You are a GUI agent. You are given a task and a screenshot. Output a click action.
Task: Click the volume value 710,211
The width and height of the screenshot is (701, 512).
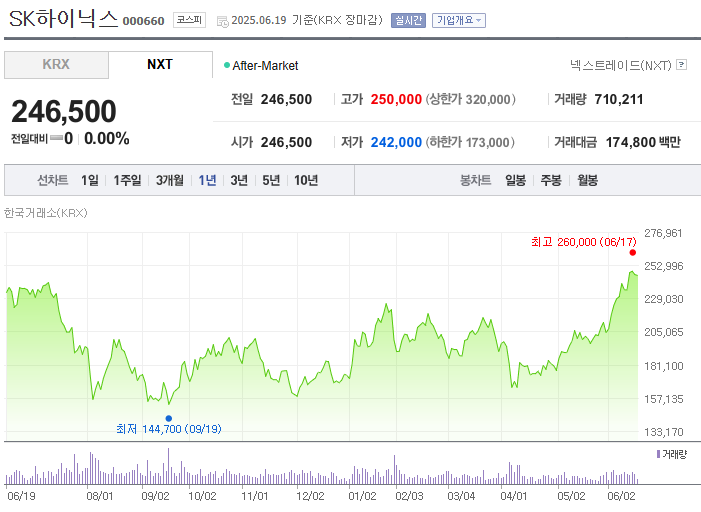click(619, 99)
